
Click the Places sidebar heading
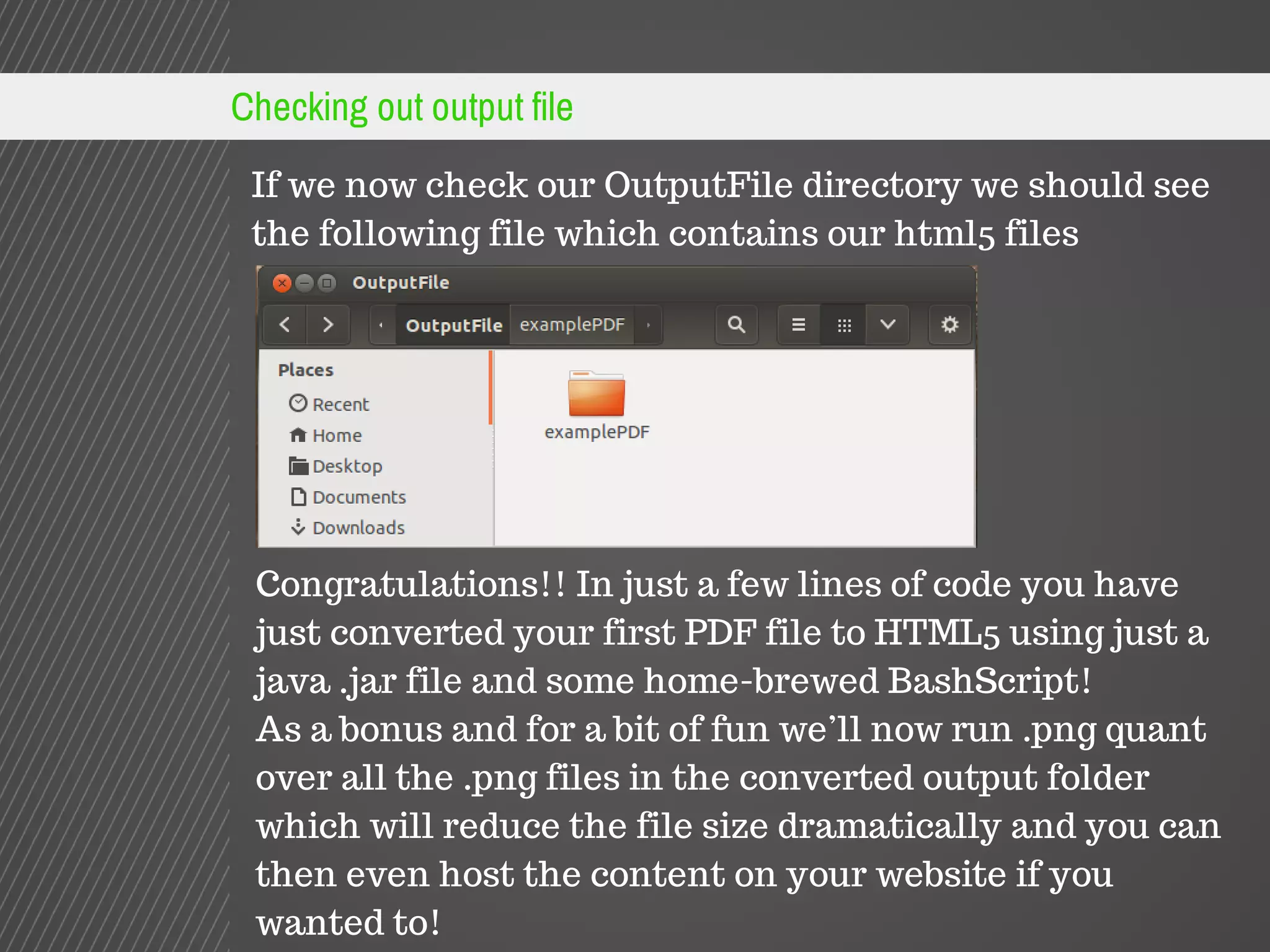pos(306,370)
